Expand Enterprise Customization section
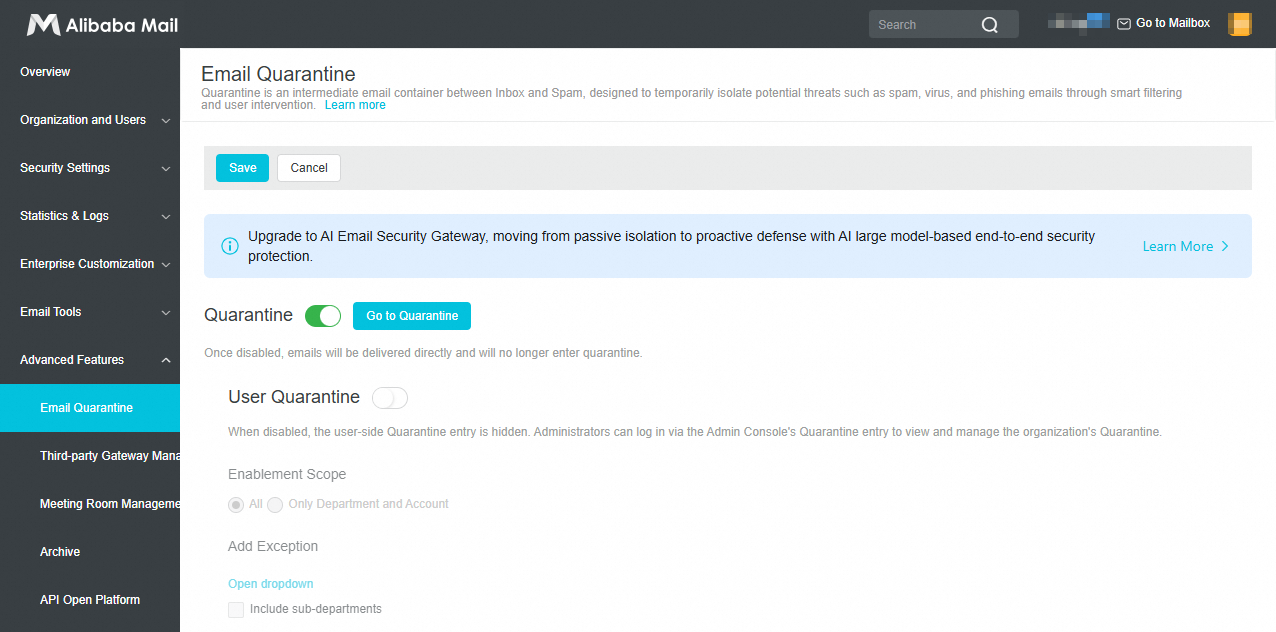Viewport: 1276px width, 632px height. (90, 264)
